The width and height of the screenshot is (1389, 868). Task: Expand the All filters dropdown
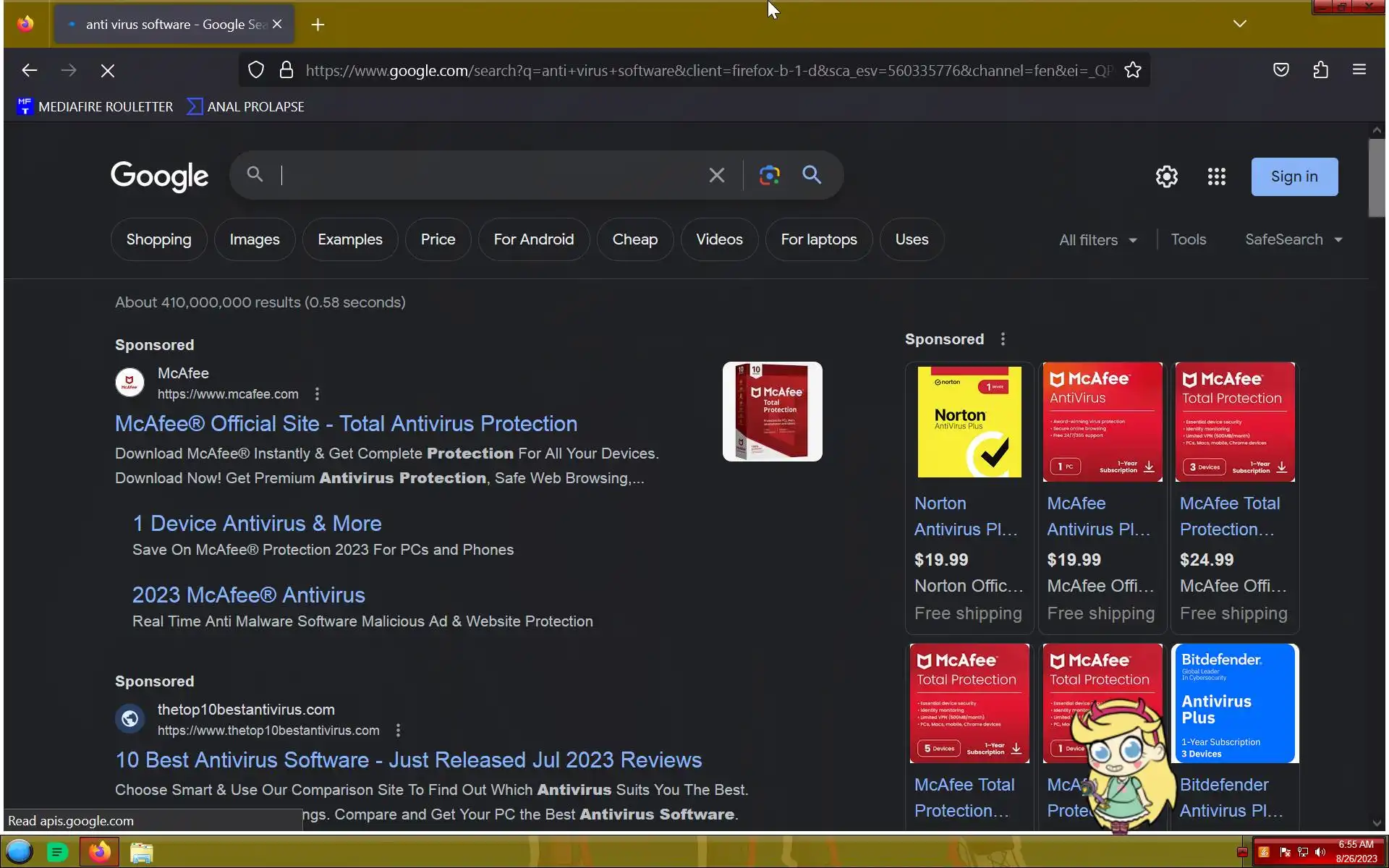(x=1097, y=240)
